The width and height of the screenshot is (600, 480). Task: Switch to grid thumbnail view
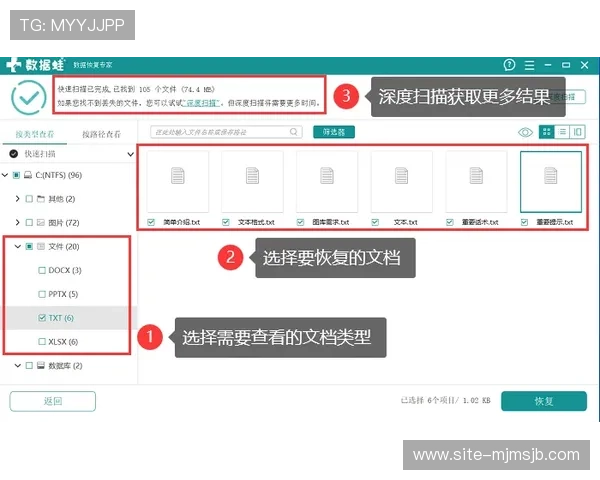pos(546,132)
